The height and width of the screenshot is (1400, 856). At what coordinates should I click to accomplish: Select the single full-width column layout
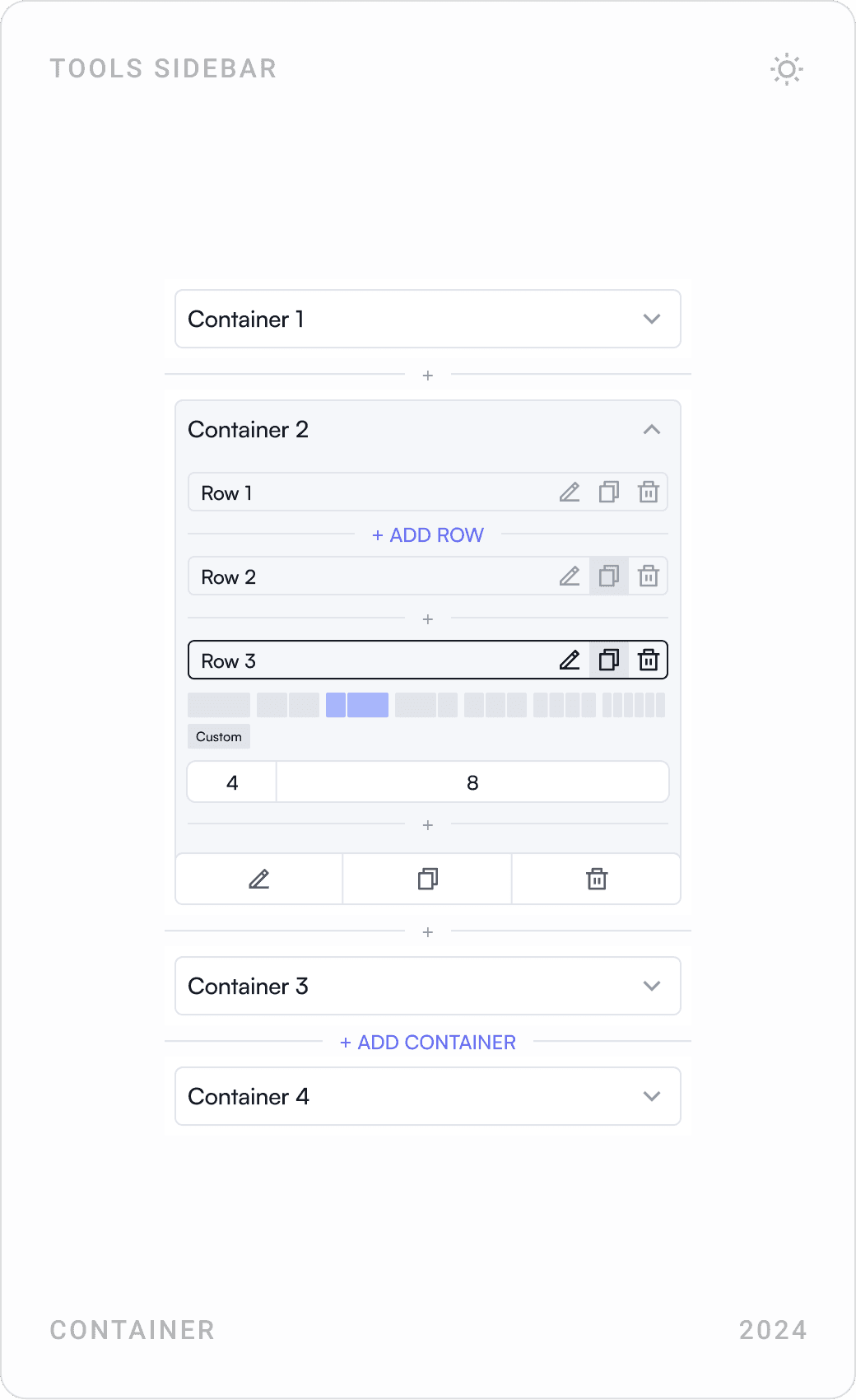pyautogui.click(x=219, y=705)
